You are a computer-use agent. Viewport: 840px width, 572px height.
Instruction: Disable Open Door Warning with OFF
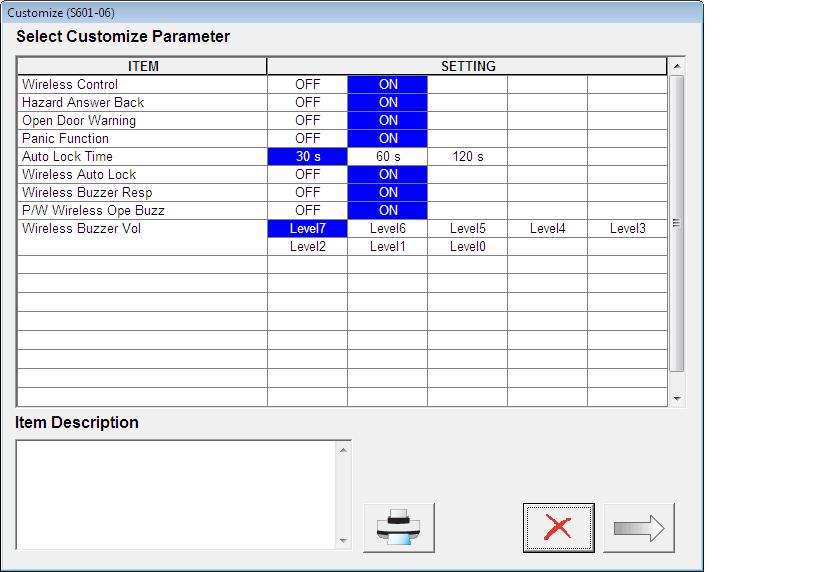pos(308,121)
